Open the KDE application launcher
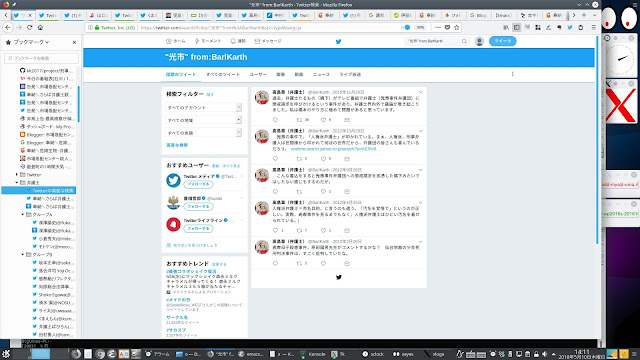The height and width of the screenshot is (360, 640). (x=6, y=354)
